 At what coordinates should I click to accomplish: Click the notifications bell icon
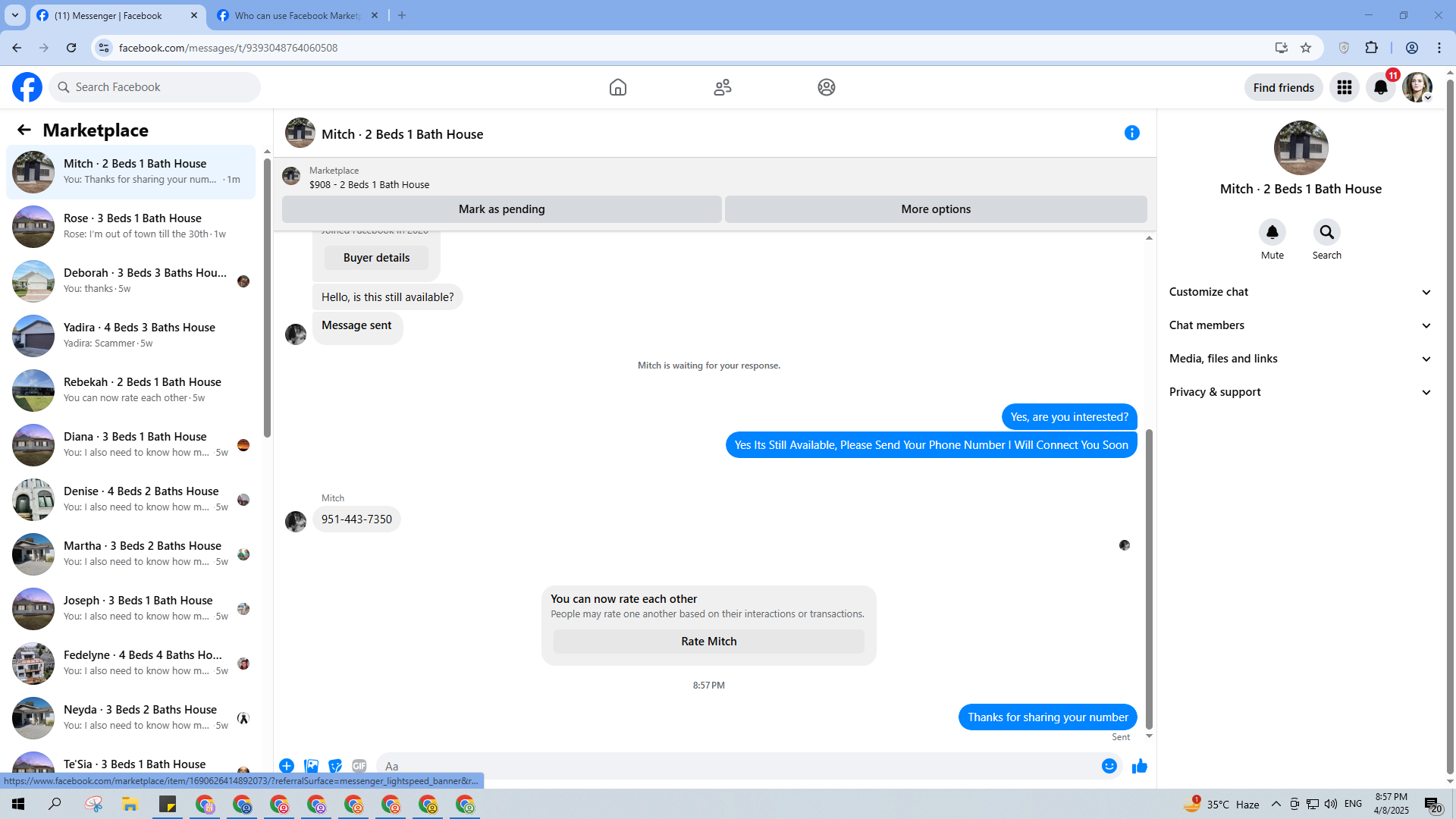click(1381, 87)
